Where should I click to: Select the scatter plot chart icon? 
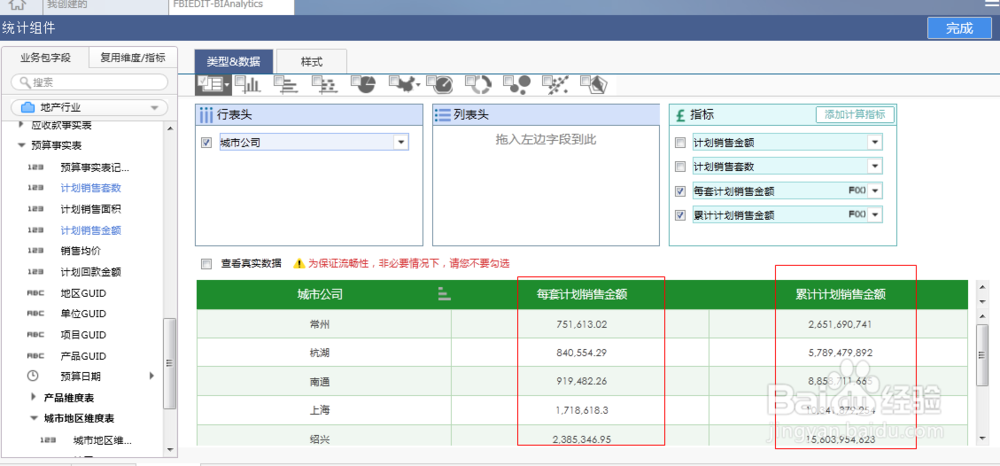pos(555,84)
